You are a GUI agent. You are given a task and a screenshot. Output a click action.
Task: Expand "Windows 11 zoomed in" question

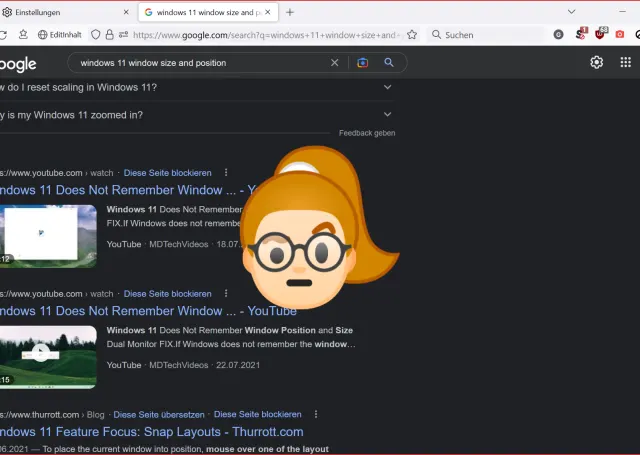click(x=387, y=115)
